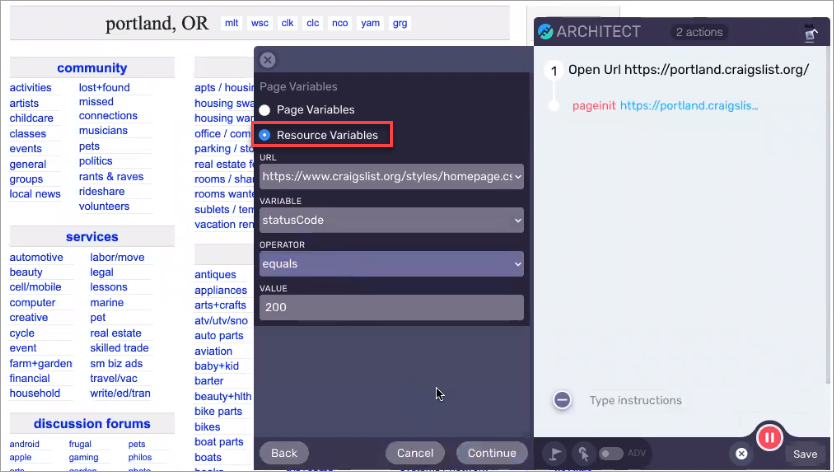
Task: Open the antiques for sale link
Action: [x=215, y=275]
